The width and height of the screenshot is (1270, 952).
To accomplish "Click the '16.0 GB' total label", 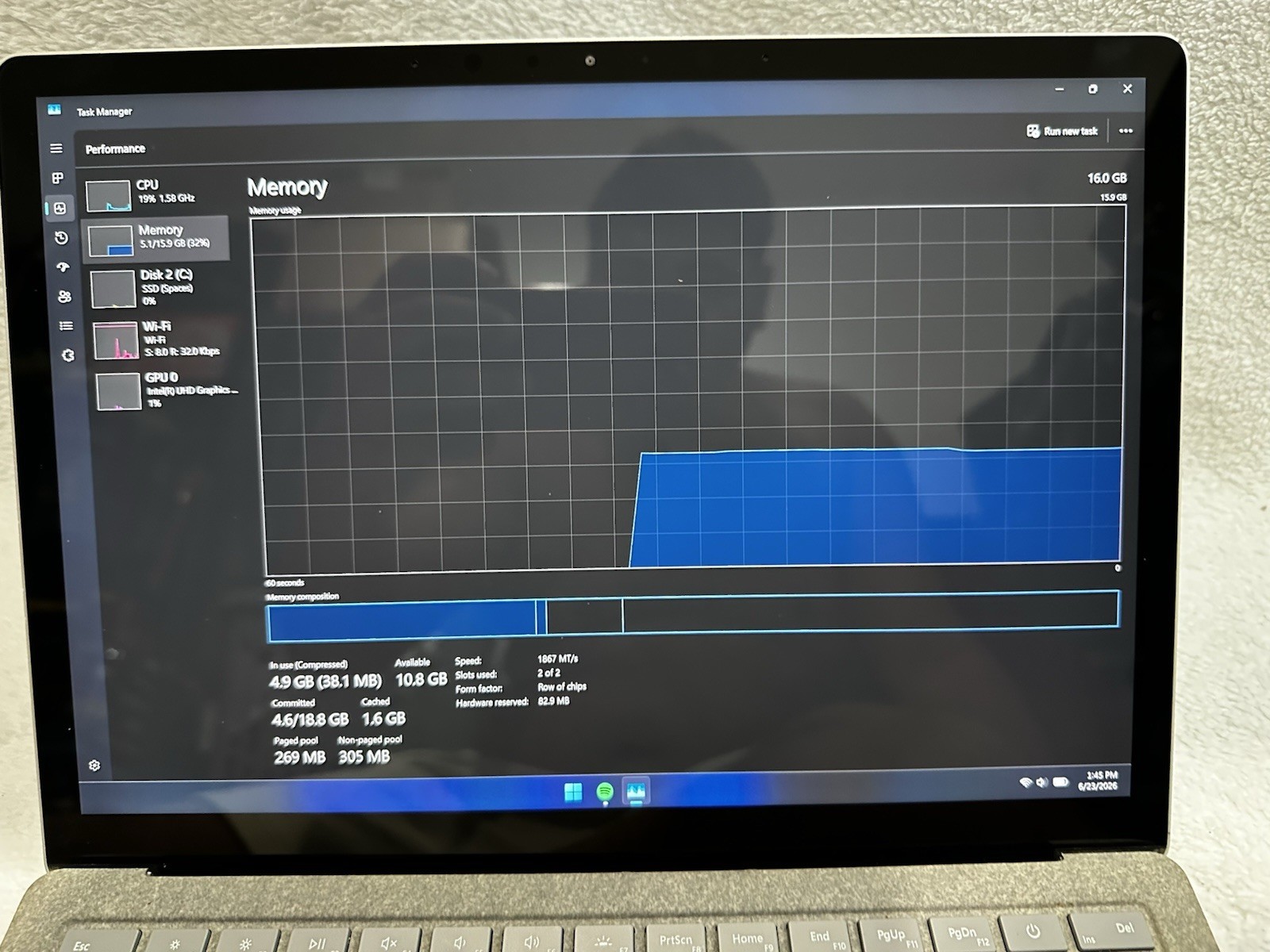I will click(x=1106, y=178).
